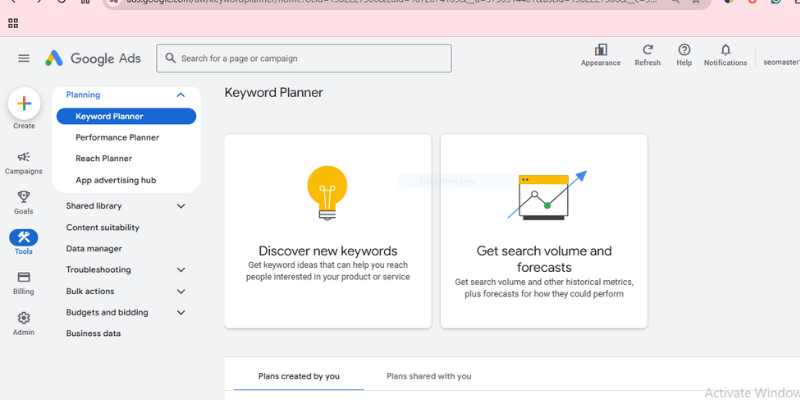Image resolution: width=800 pixels, height=400 pixels.
Task: Expand Troubleshooting section
Action: click(181, 270)
